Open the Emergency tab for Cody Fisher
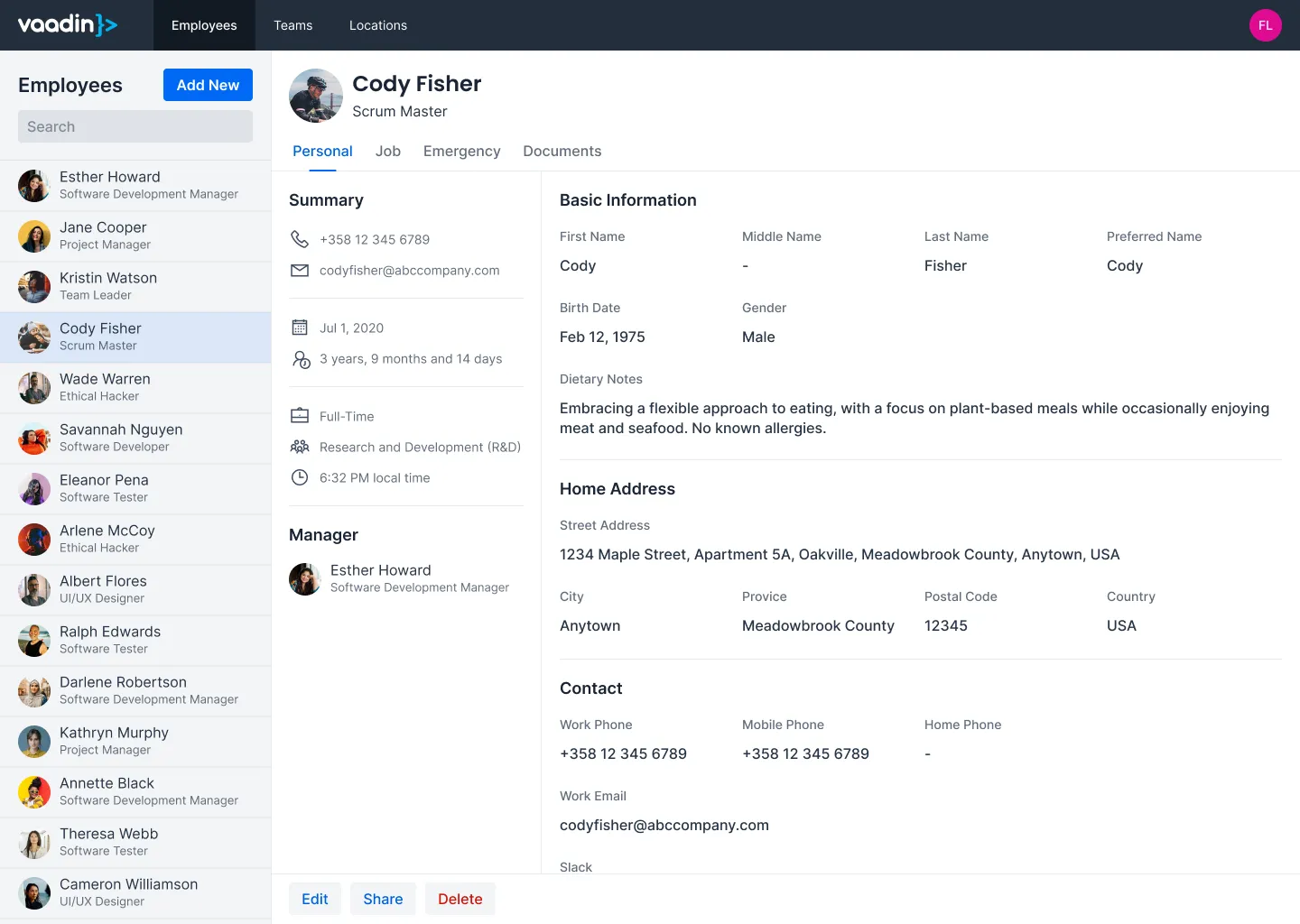 (461, 151)
